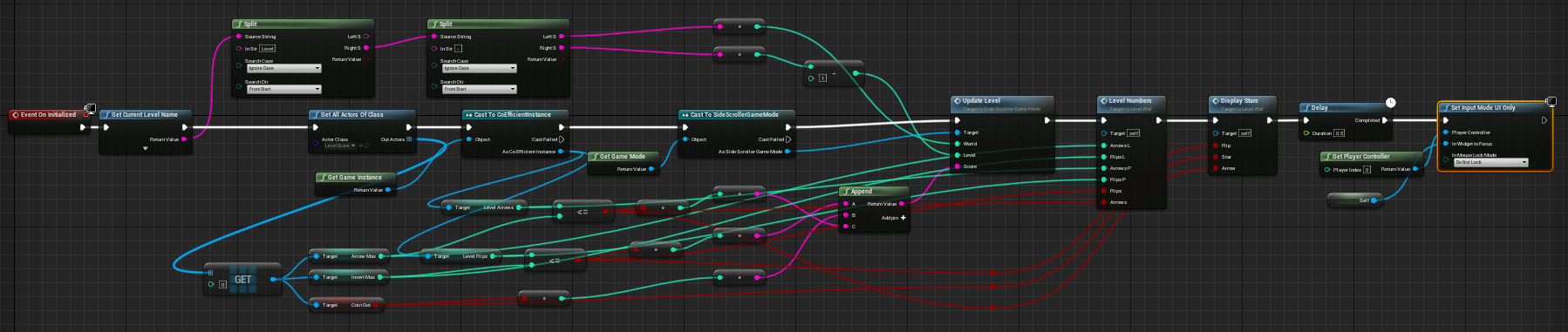This screenshot has width=1568, height=332.
Task: Select the Cast To CoEfficientInstance node header
Action: click(515, 114)
